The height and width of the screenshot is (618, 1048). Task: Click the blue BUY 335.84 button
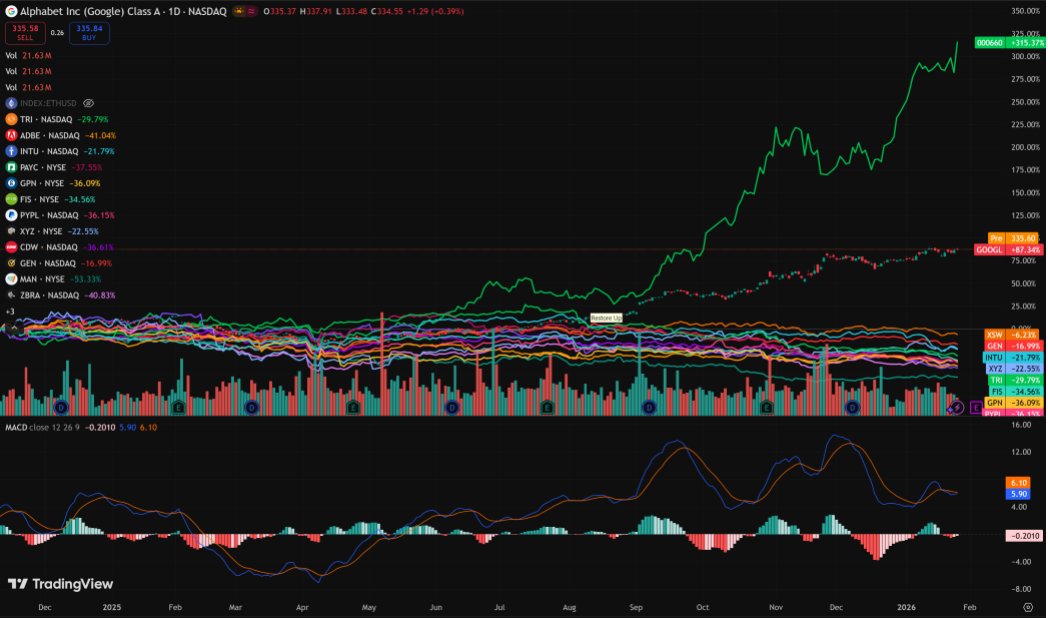pyautogui.click(x=89, y=32)
